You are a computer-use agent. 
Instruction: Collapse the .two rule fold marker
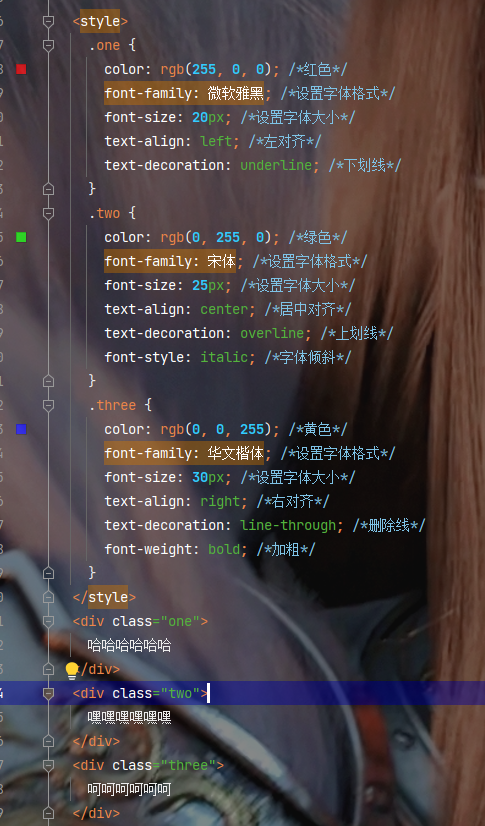coord(48,213)
